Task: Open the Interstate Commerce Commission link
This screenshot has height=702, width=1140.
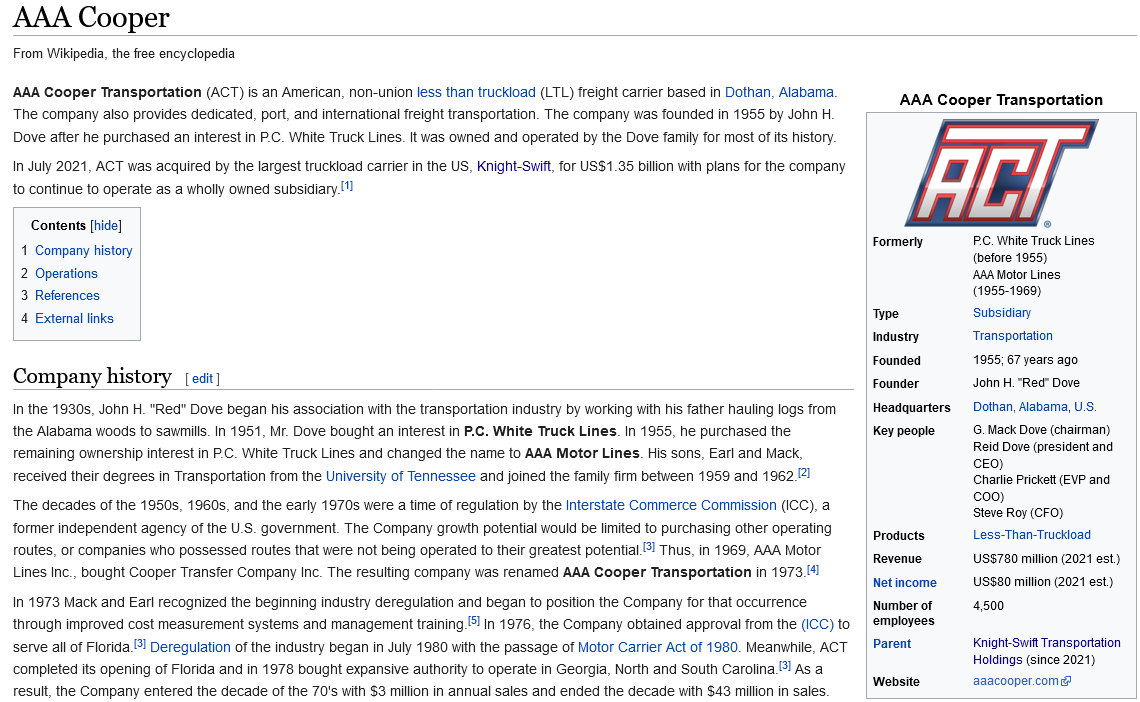Action: (671, 505)
